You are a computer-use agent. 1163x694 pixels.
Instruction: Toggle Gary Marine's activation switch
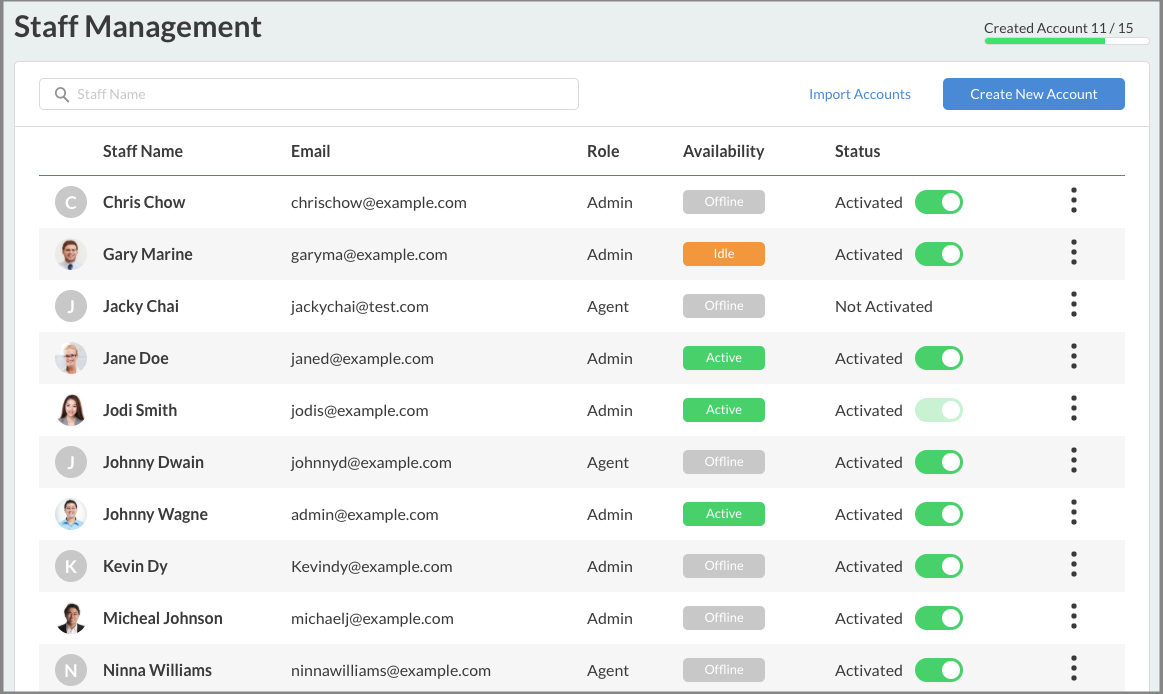click(x=939, y=254)
